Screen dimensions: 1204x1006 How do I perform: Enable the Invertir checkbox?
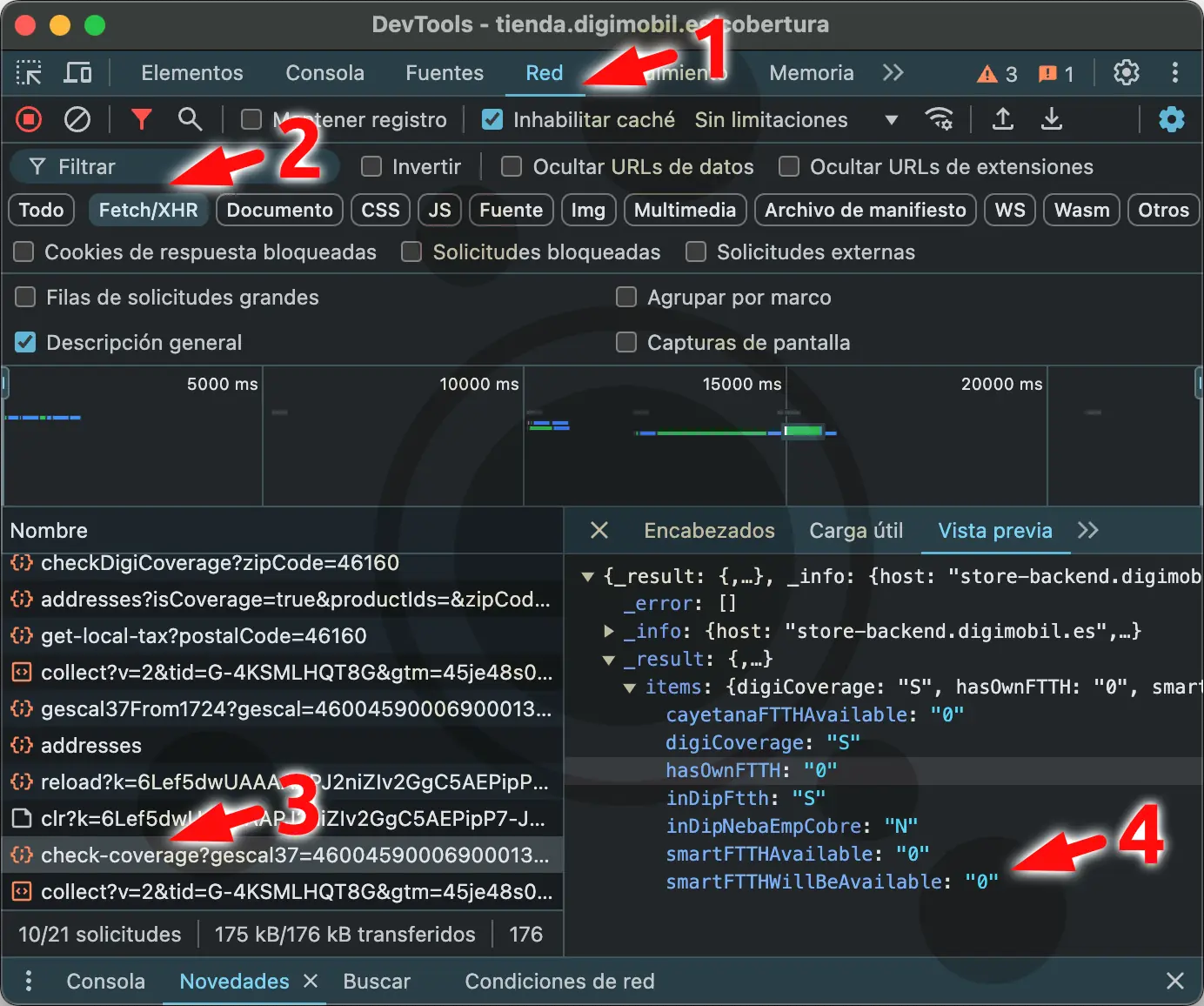[x=371, y=166]
